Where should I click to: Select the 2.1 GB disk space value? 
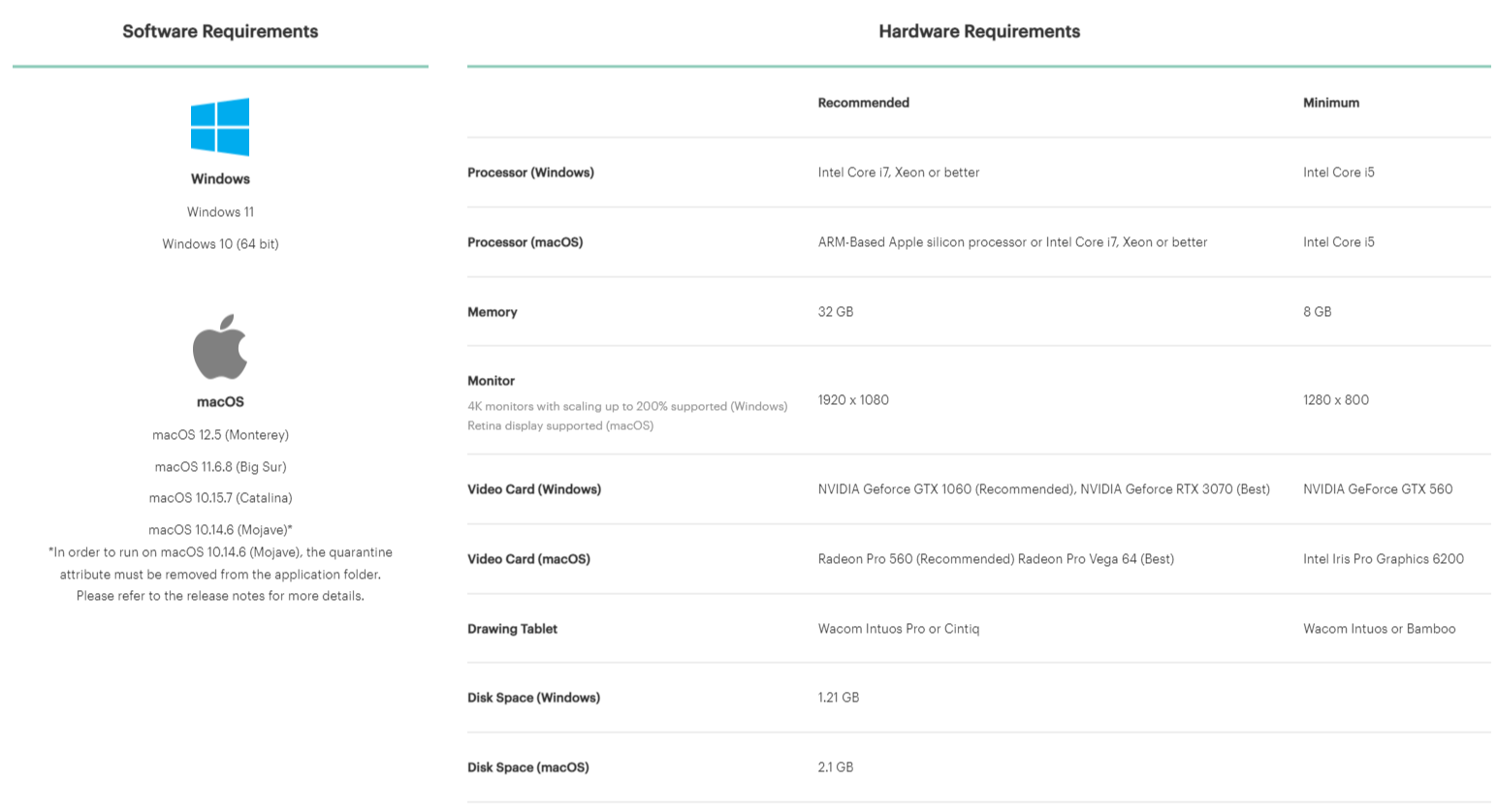pos(835,767)
